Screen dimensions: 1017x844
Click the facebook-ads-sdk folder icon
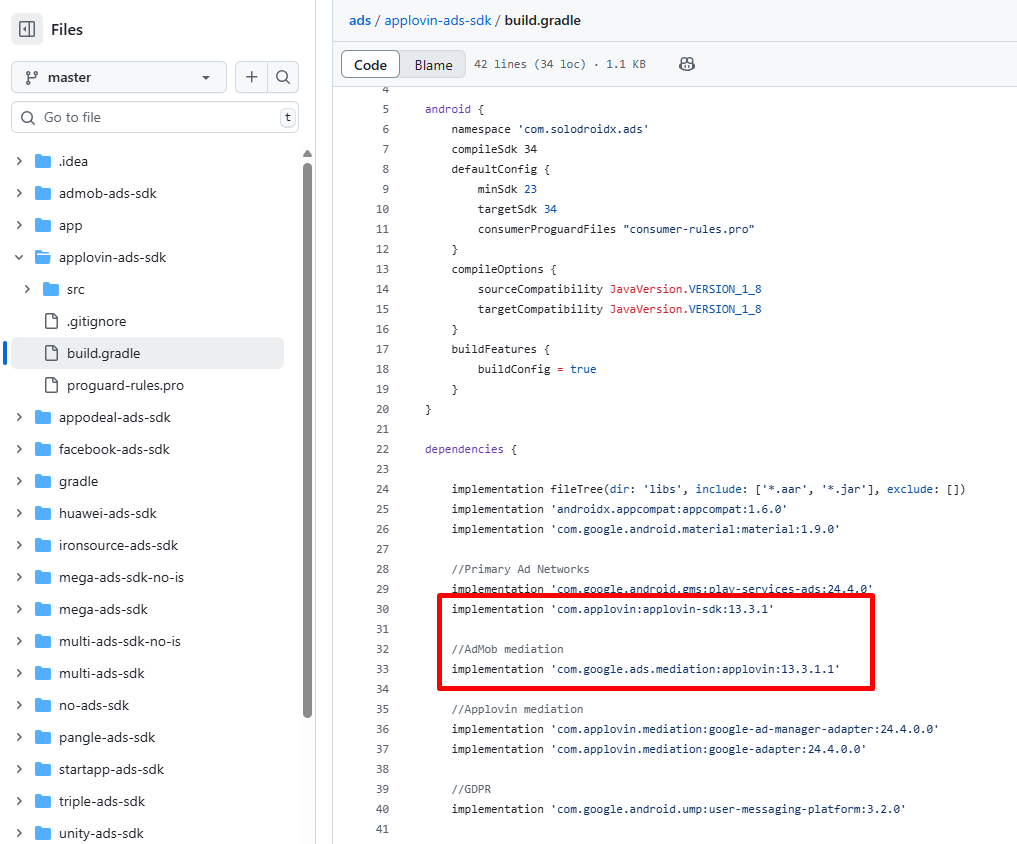43,449
